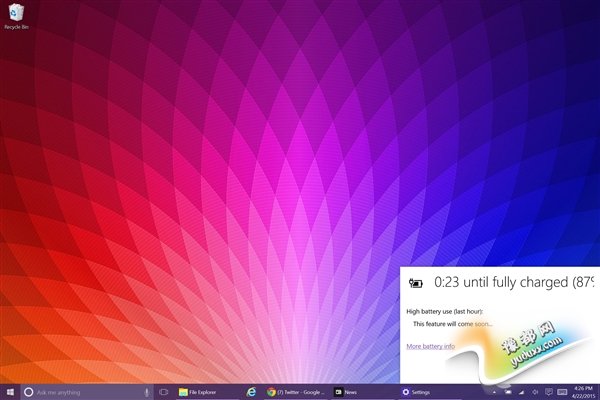Click the charging battery icon in flyout
Viewport: 600px width, 400px height.
418,285
